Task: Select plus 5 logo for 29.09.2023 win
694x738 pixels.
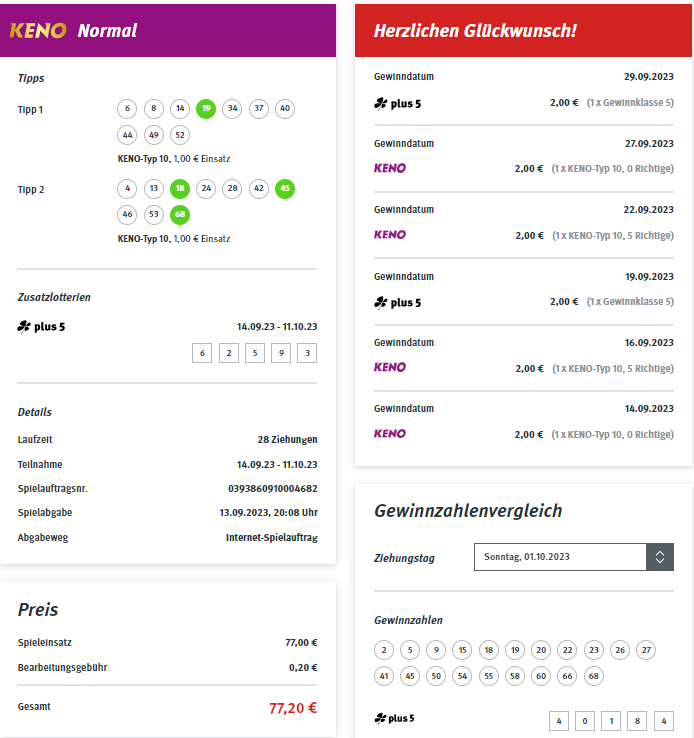Action: (398, 104)
